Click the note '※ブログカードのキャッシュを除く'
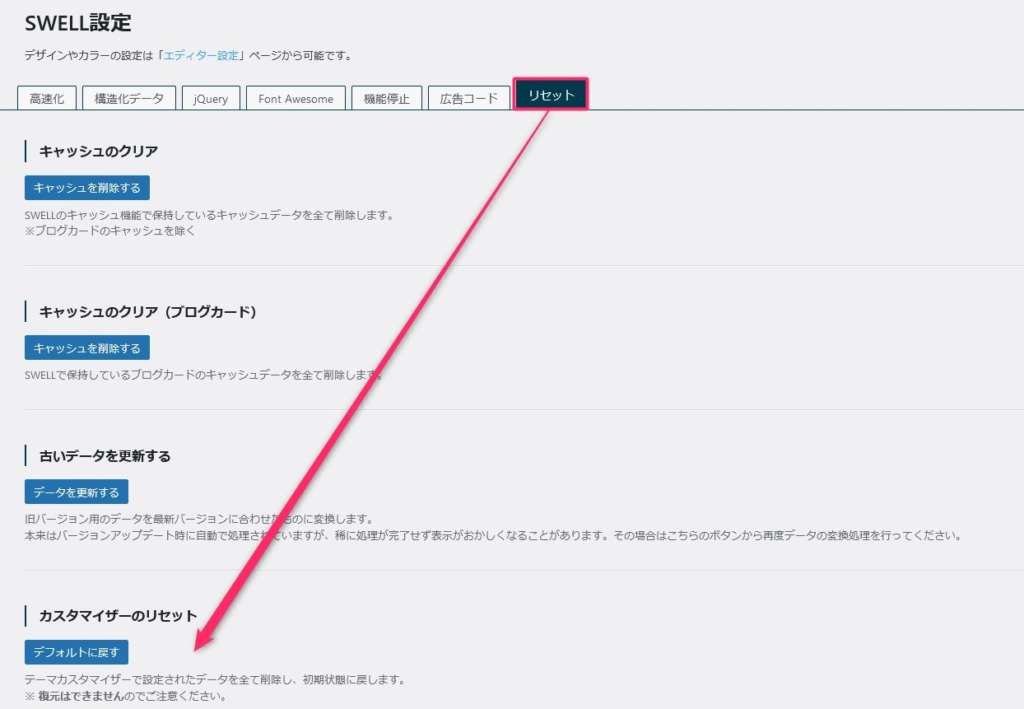This screenshot has width=1024, height=709. [x=110, y=231]
